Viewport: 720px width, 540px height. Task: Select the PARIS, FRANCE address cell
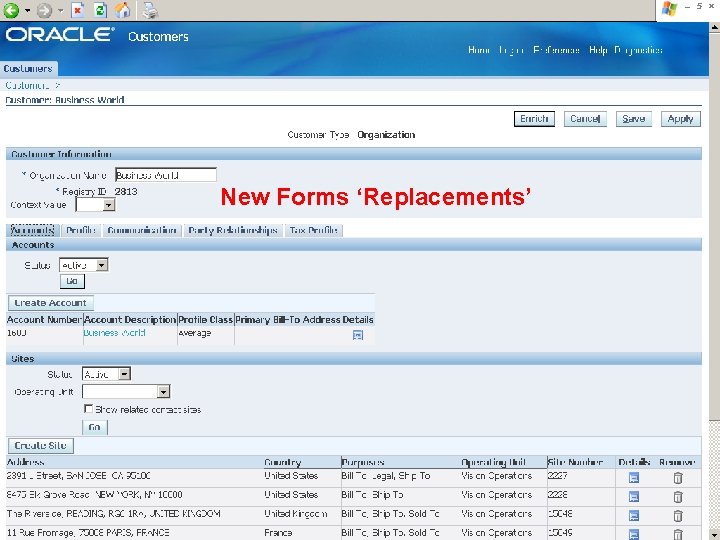point(88,533)
